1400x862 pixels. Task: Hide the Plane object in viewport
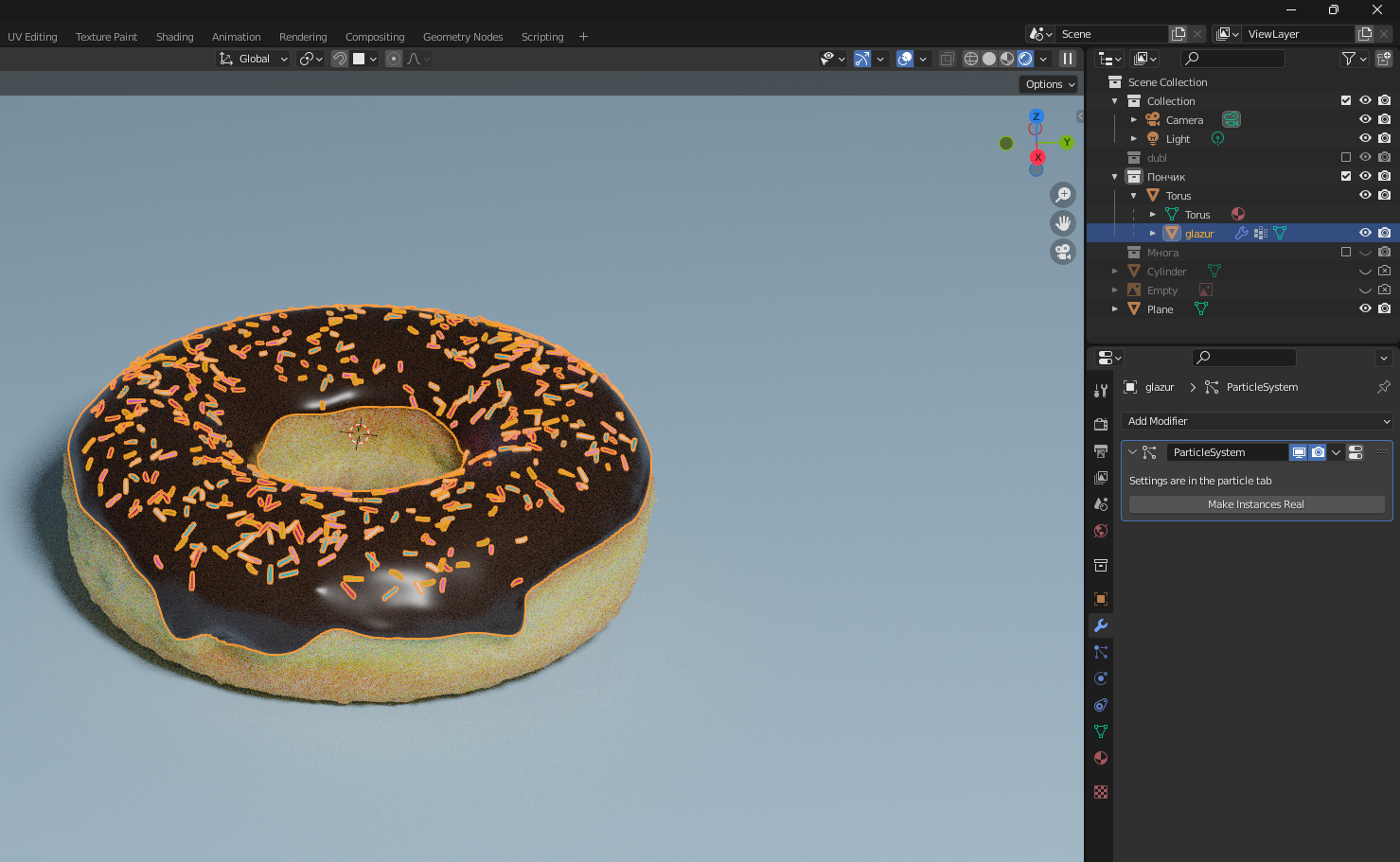pos(1365,308)
